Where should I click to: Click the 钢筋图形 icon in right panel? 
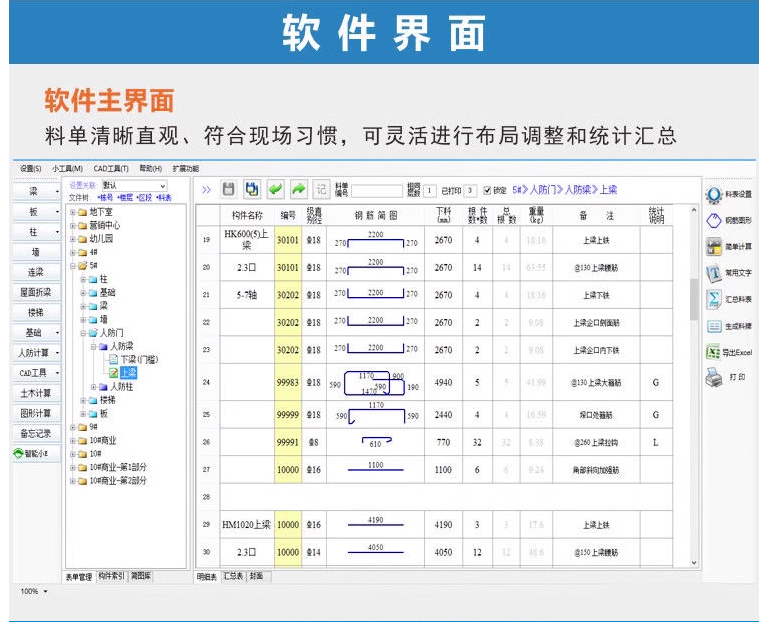click(x=714, y=221)
